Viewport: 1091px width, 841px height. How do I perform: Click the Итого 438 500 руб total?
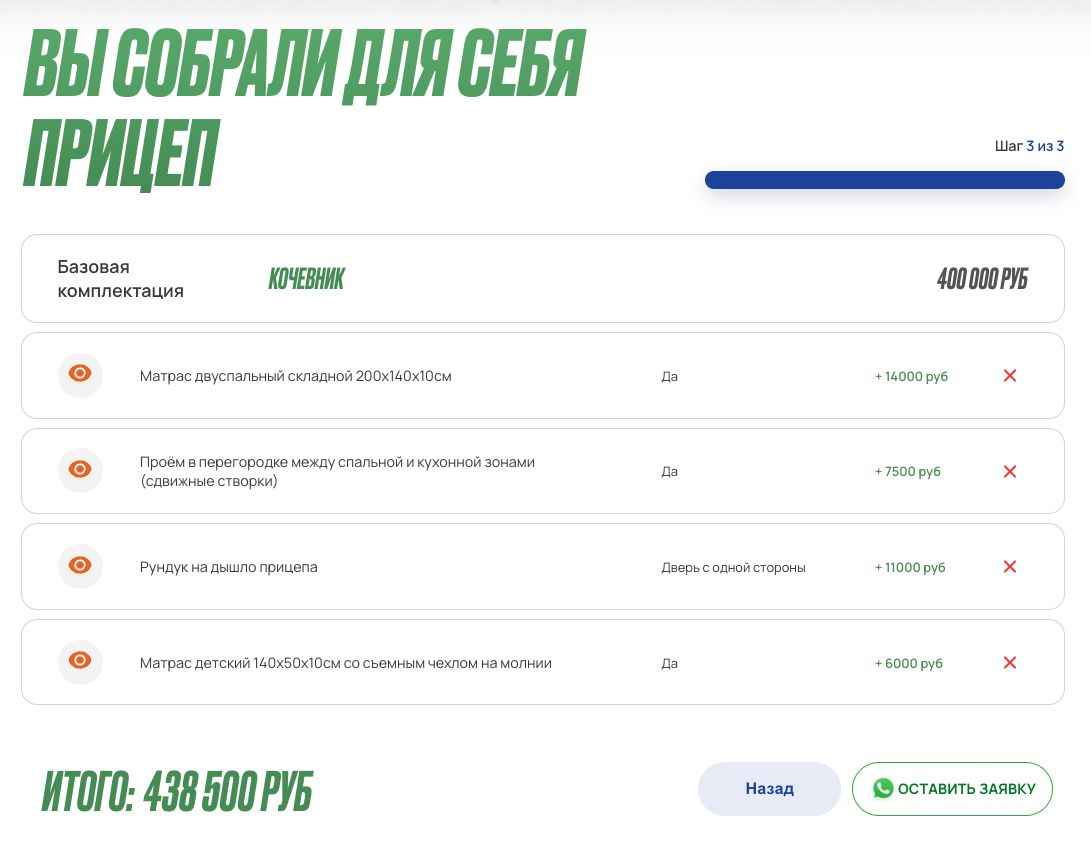(x=177, y=792)
